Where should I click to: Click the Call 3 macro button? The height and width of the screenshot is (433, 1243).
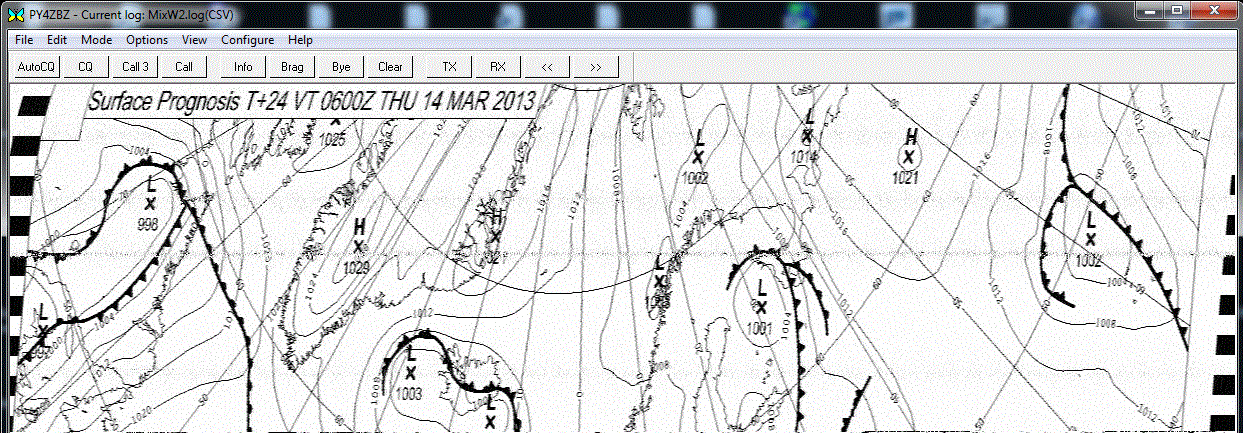[135, 67]
